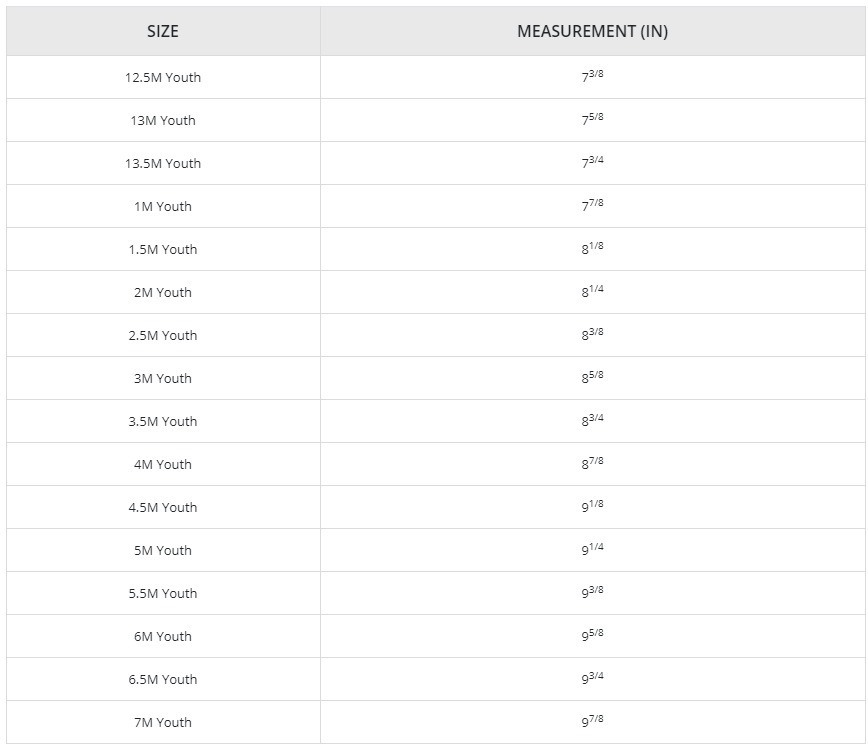Image resolution: width=868 pixels, height=744 pixels.
Task: Select the 6M Youth size cell
Action: 163,636
